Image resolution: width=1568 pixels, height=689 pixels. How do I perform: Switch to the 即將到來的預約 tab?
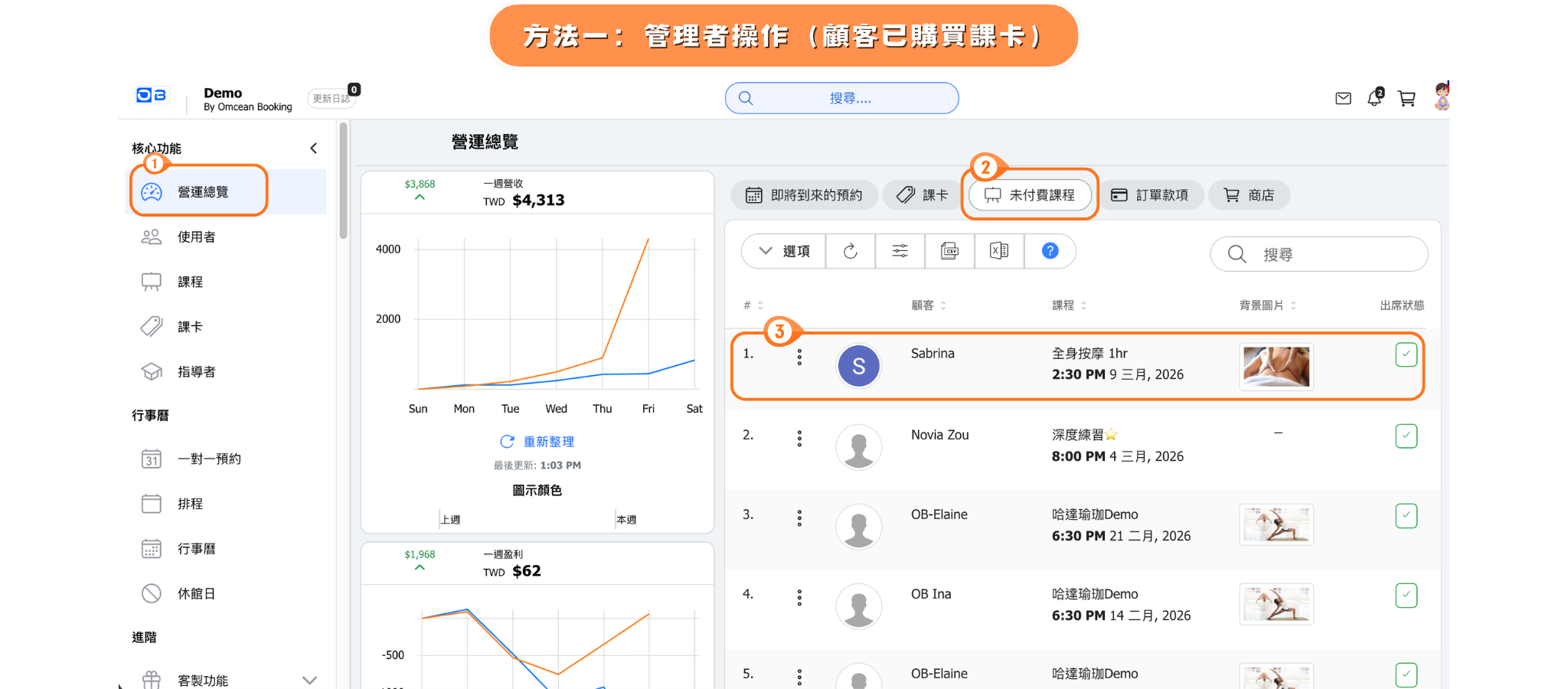pos(804,195)
